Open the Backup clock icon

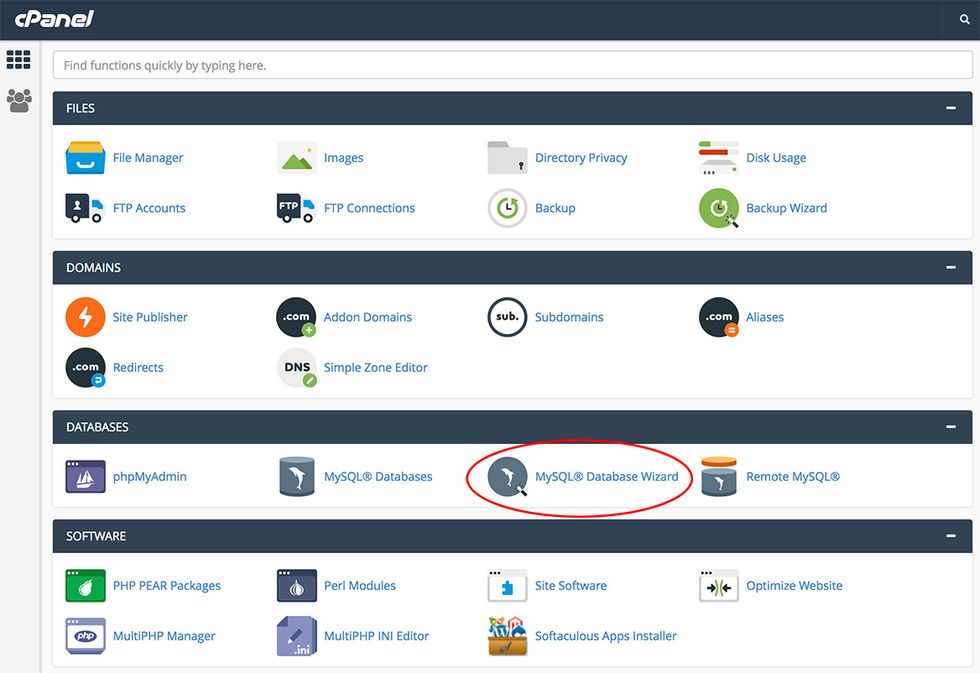[508, 208]
